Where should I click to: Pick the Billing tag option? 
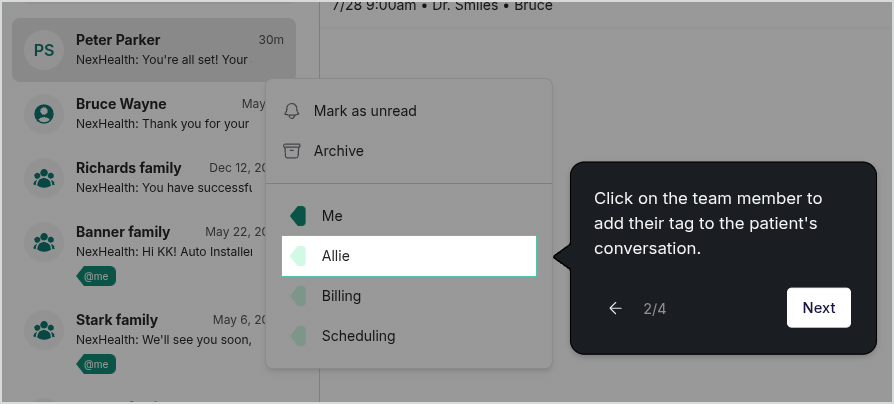pos(409,296)
